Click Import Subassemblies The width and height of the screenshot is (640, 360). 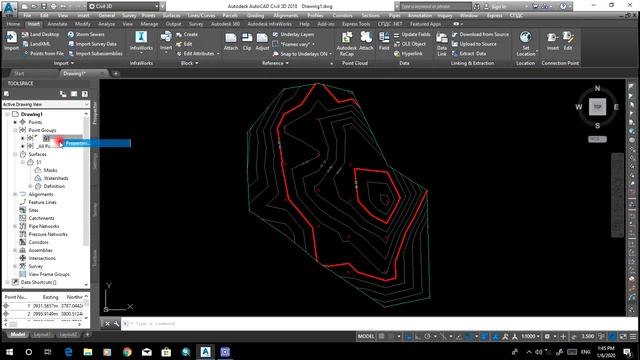pos(95,53)
